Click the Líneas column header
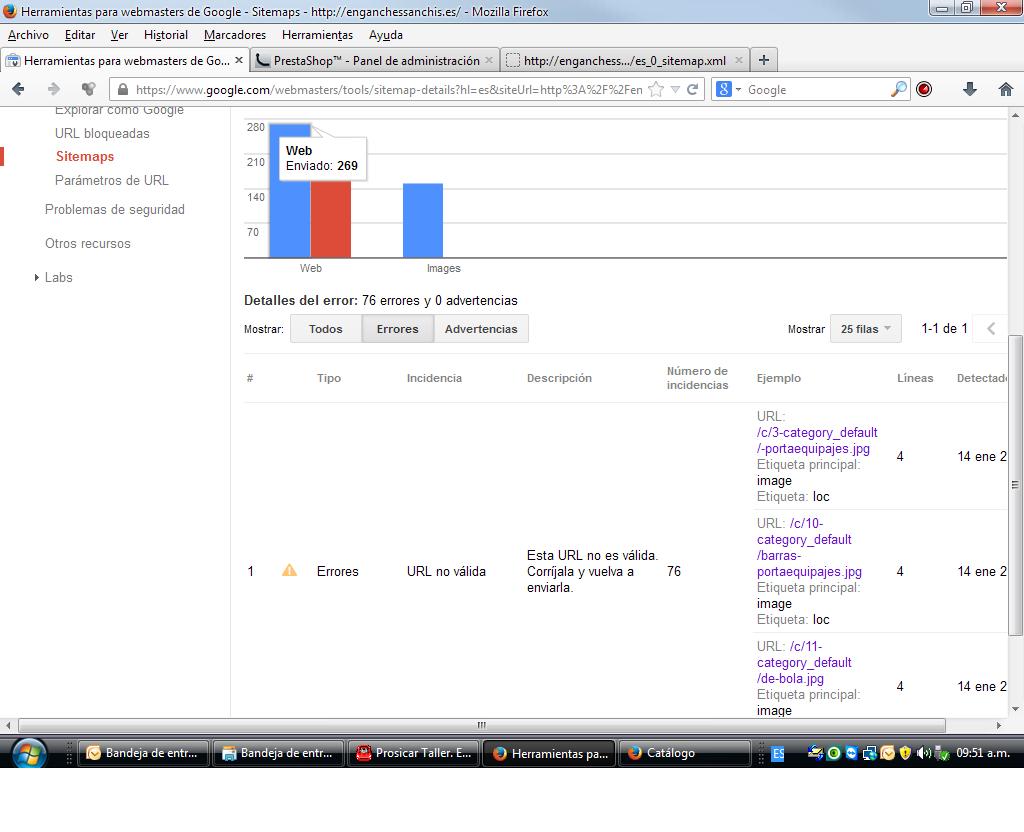 915,378
